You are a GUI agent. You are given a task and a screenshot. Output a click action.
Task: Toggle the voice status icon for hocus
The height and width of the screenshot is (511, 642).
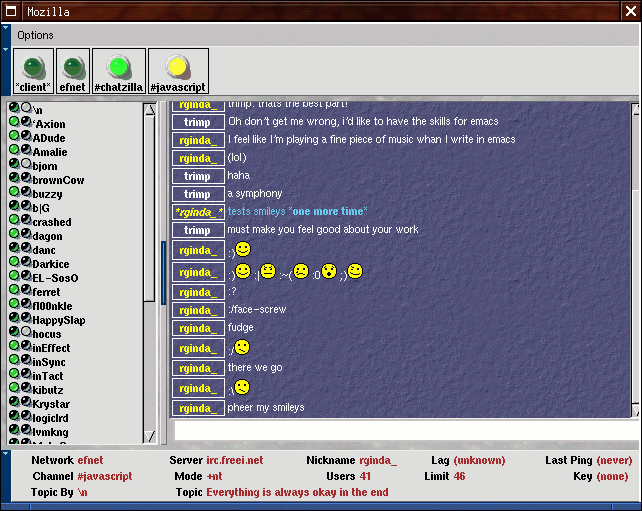[x=26, y=331]
